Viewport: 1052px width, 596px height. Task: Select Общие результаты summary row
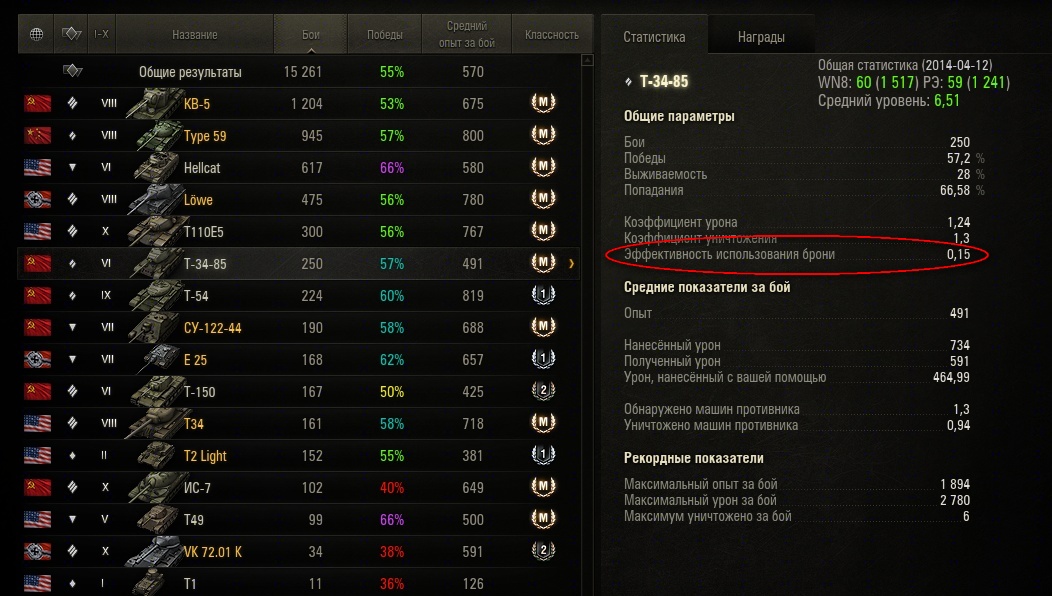(299, 71)
